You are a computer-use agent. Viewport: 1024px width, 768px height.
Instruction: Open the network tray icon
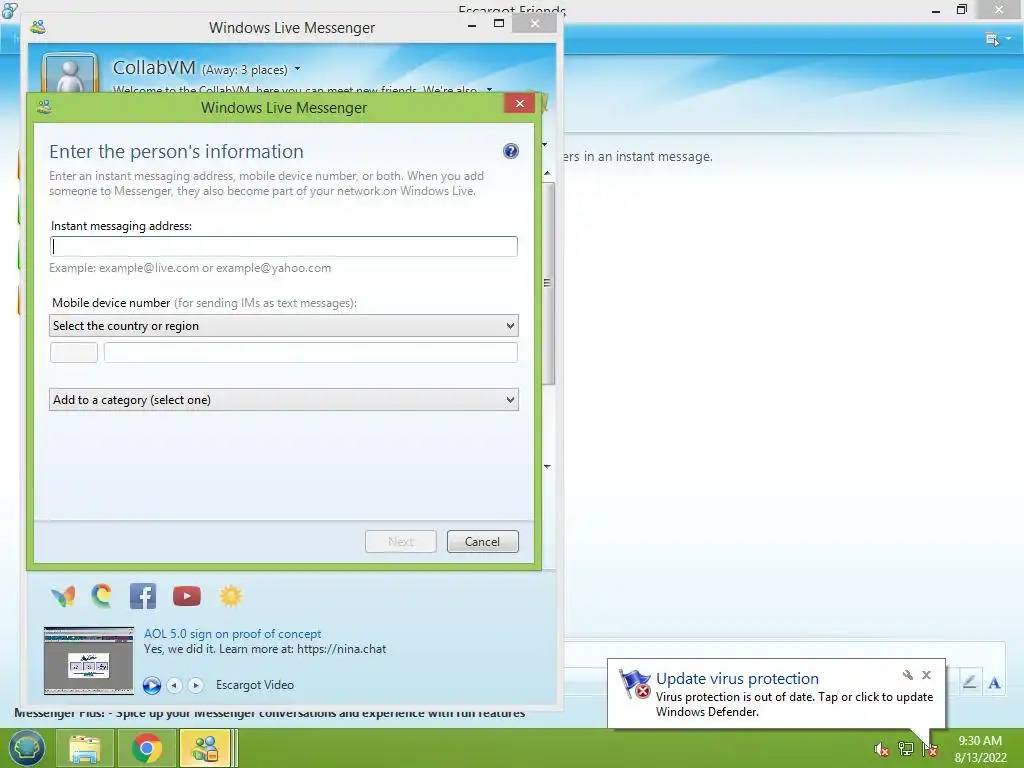coord(906,749)
